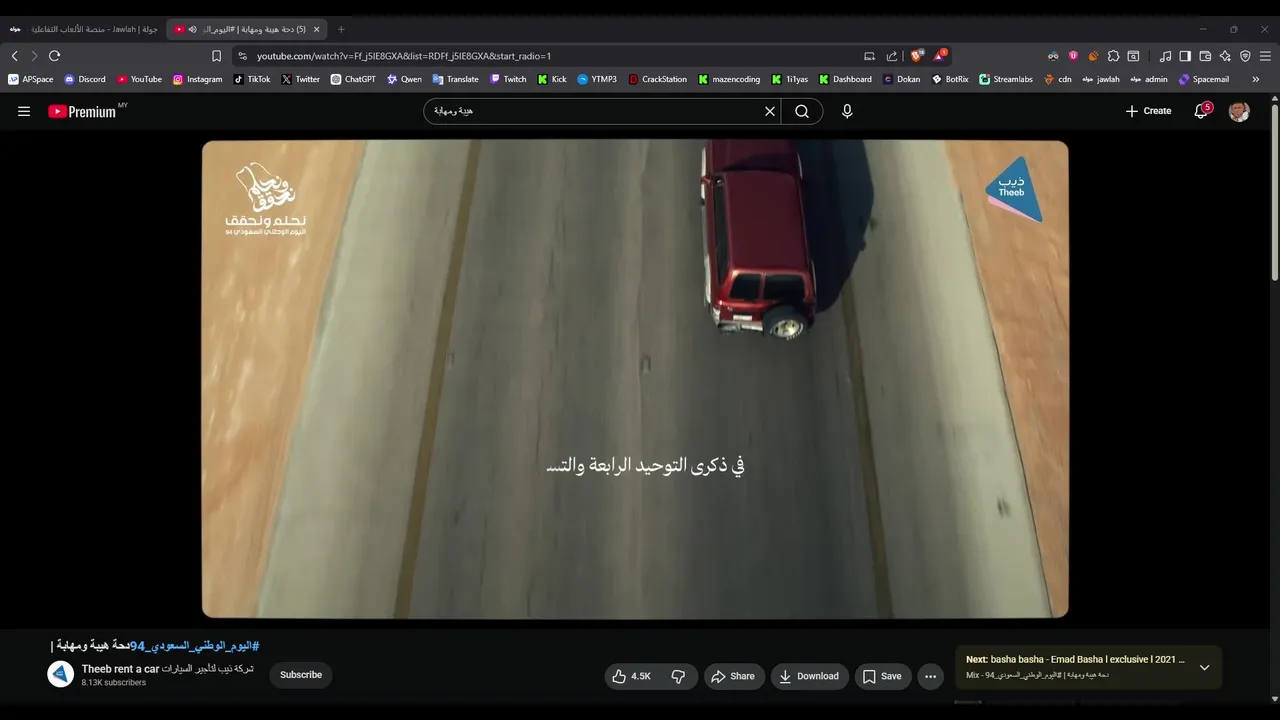Screen dimensions: 1280x720
Task: Open Brave Rewards triangle icon
Action: (x=939, y=56)
